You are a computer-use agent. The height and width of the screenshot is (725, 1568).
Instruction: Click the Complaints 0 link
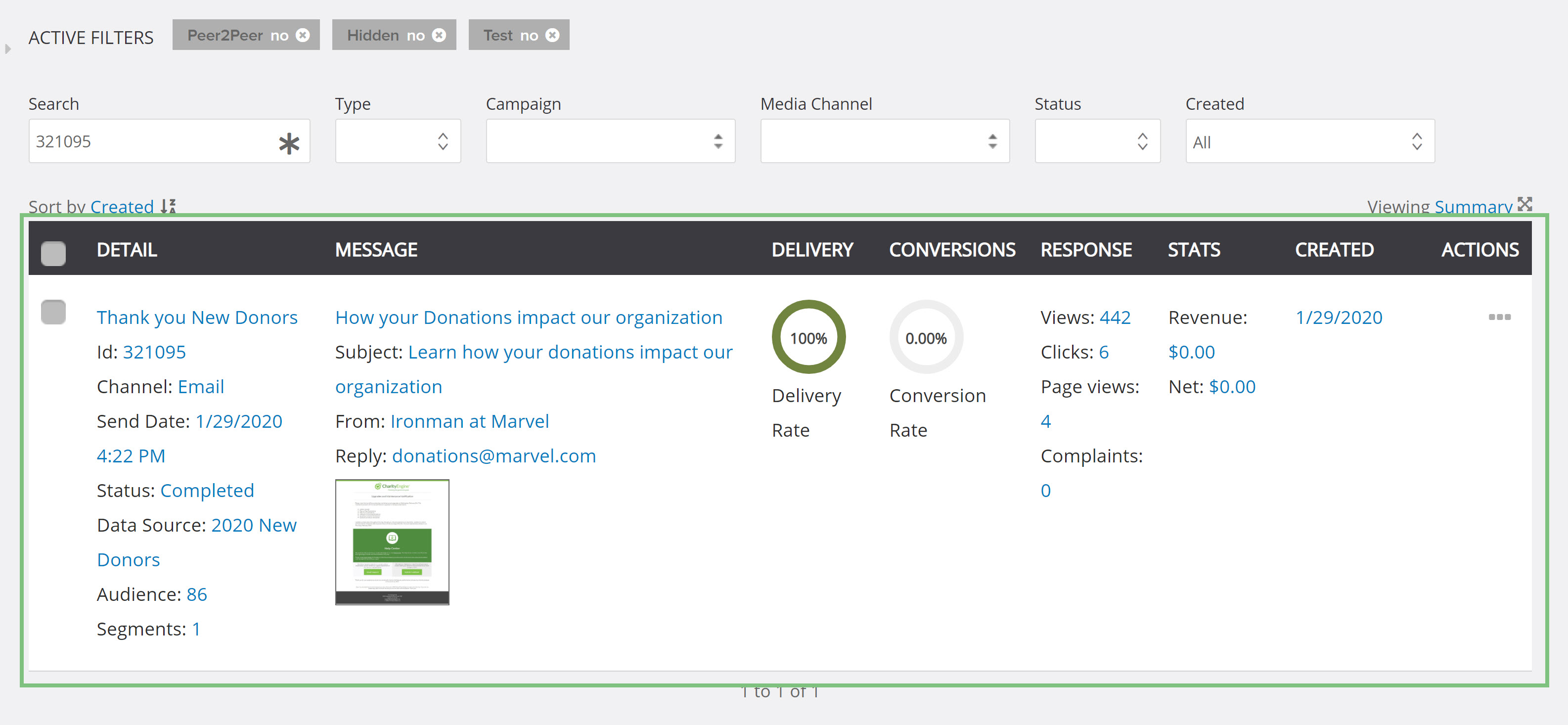[x=1046, y=490]
